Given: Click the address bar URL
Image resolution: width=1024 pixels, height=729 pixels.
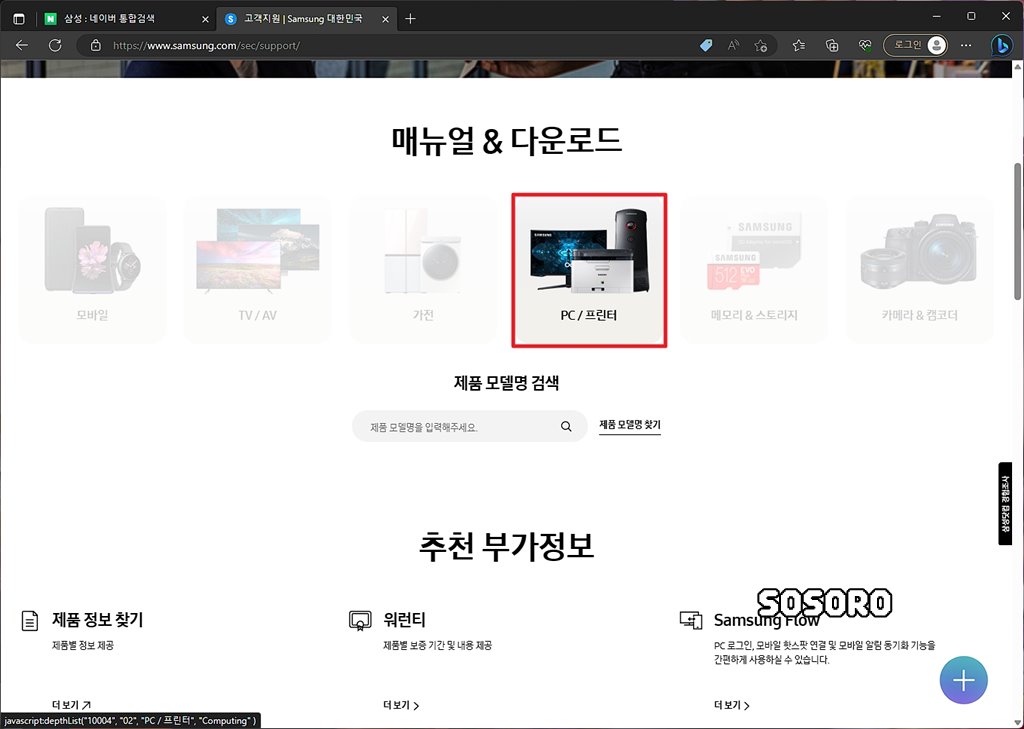Looking at the screenshot, I should pos(206,46).
